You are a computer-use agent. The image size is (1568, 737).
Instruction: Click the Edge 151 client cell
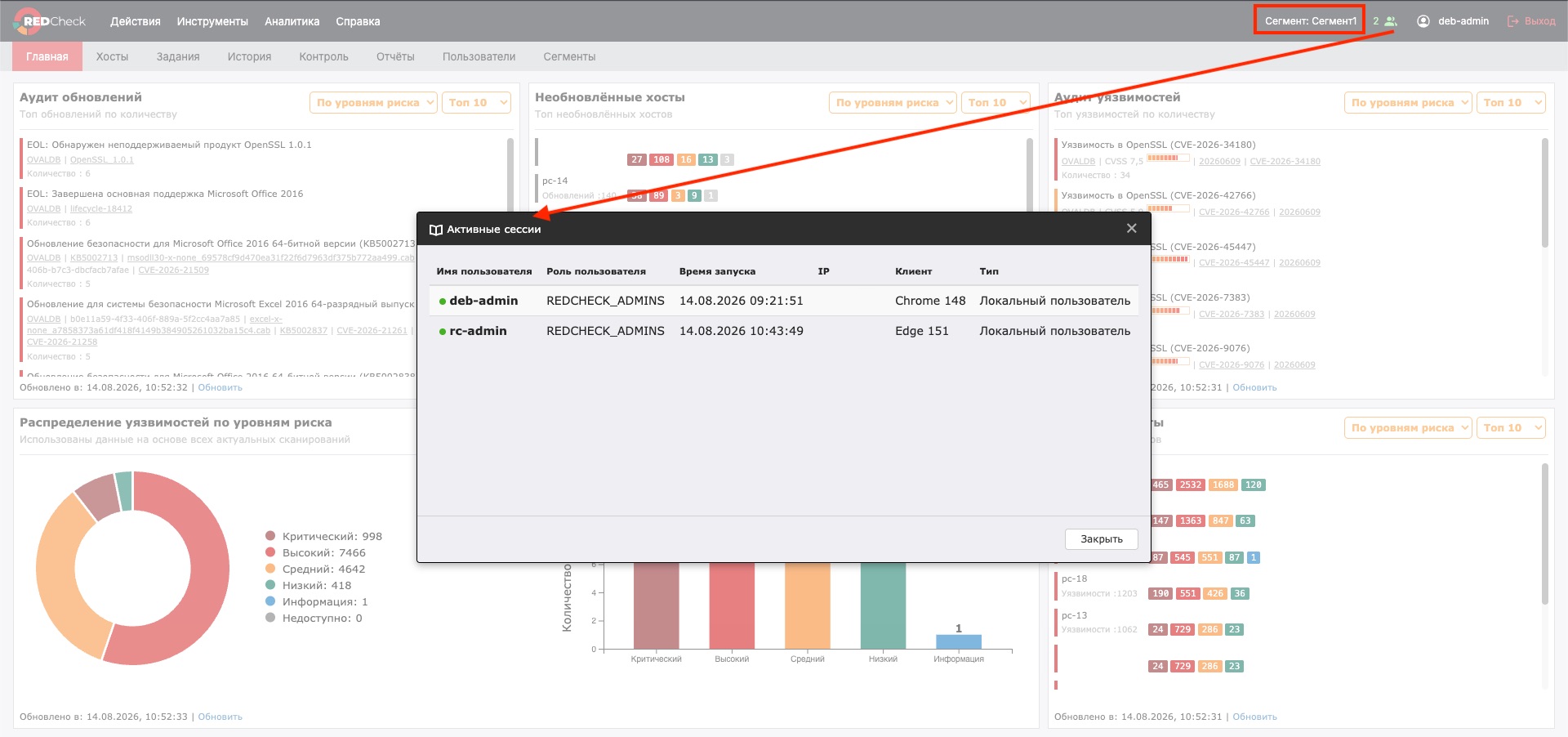click(922, 331)
